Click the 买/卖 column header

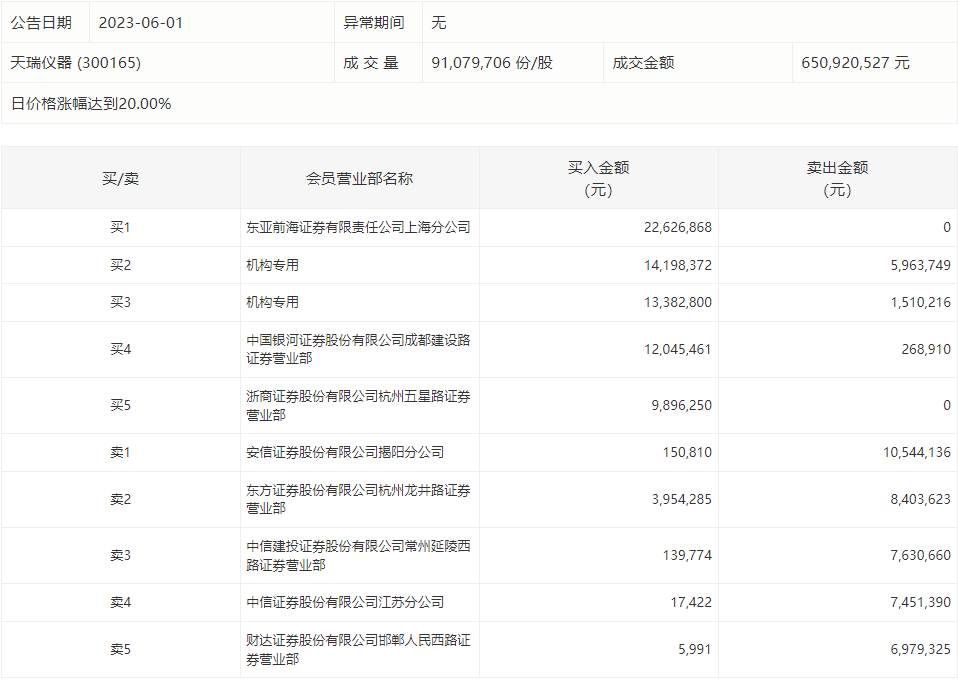[x=120, y=178]
